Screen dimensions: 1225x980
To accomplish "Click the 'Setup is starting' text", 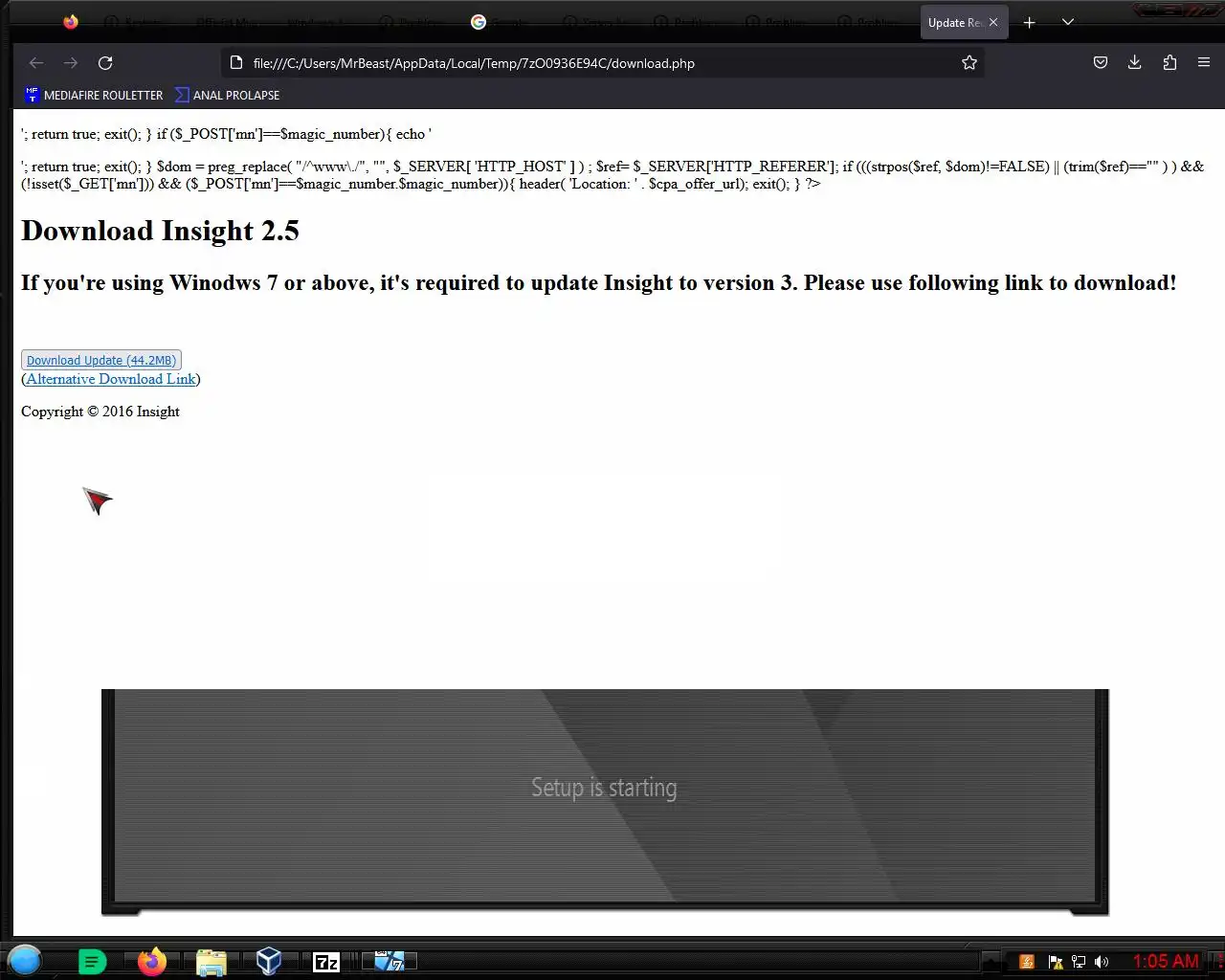I will coord(604,788).
